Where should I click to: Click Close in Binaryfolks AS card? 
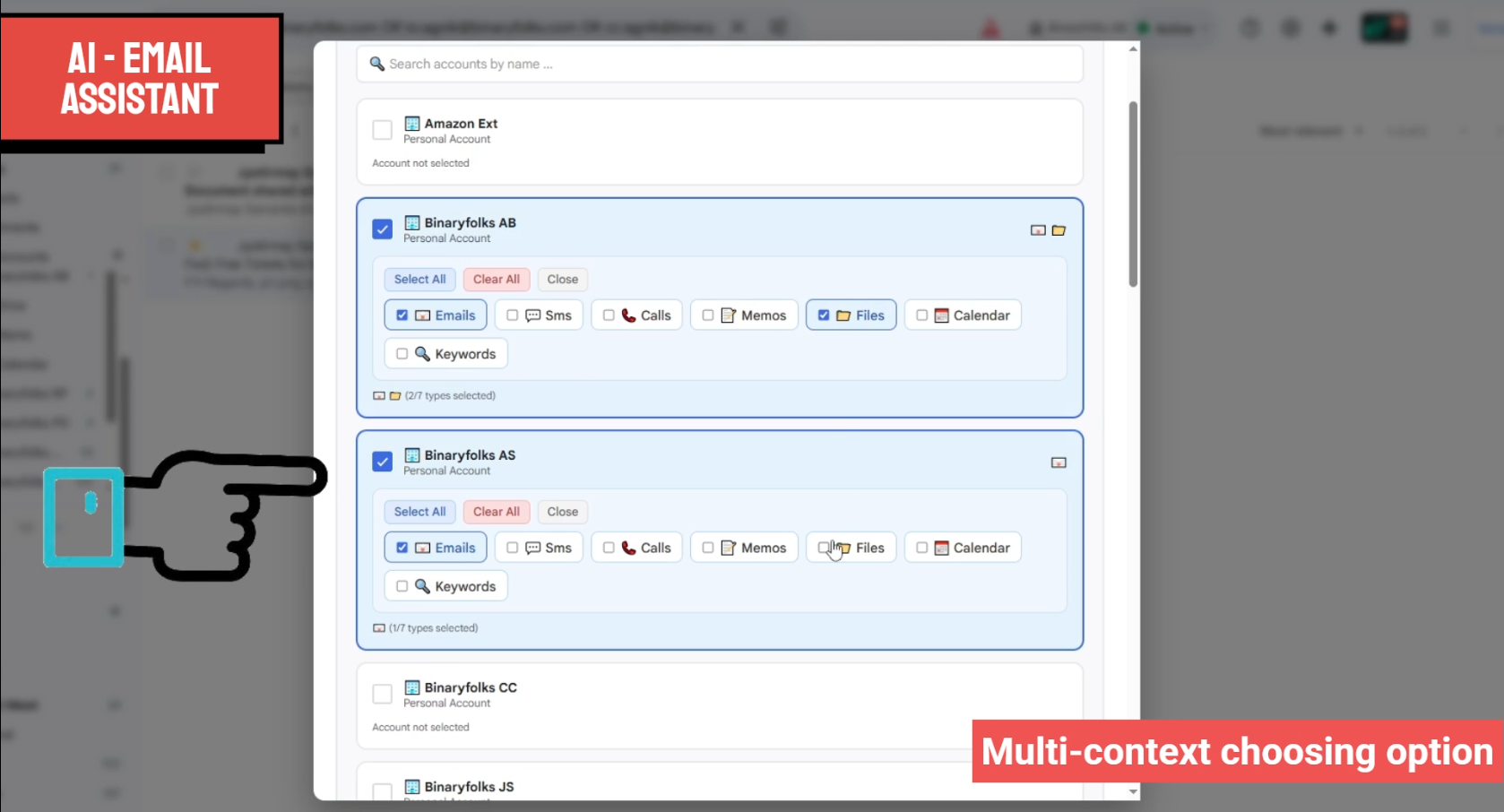[563, 512]
